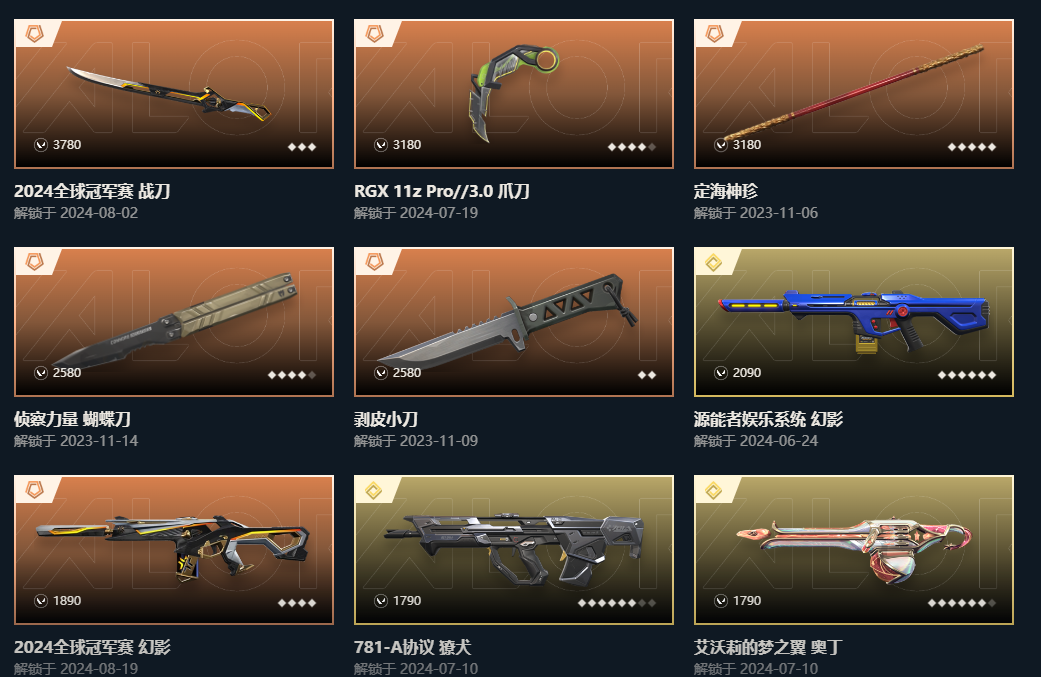Click the orange tier badge on 定海神珍 card
The image size is (1041, 677).
pyautogui.click(x=714, y=33)
